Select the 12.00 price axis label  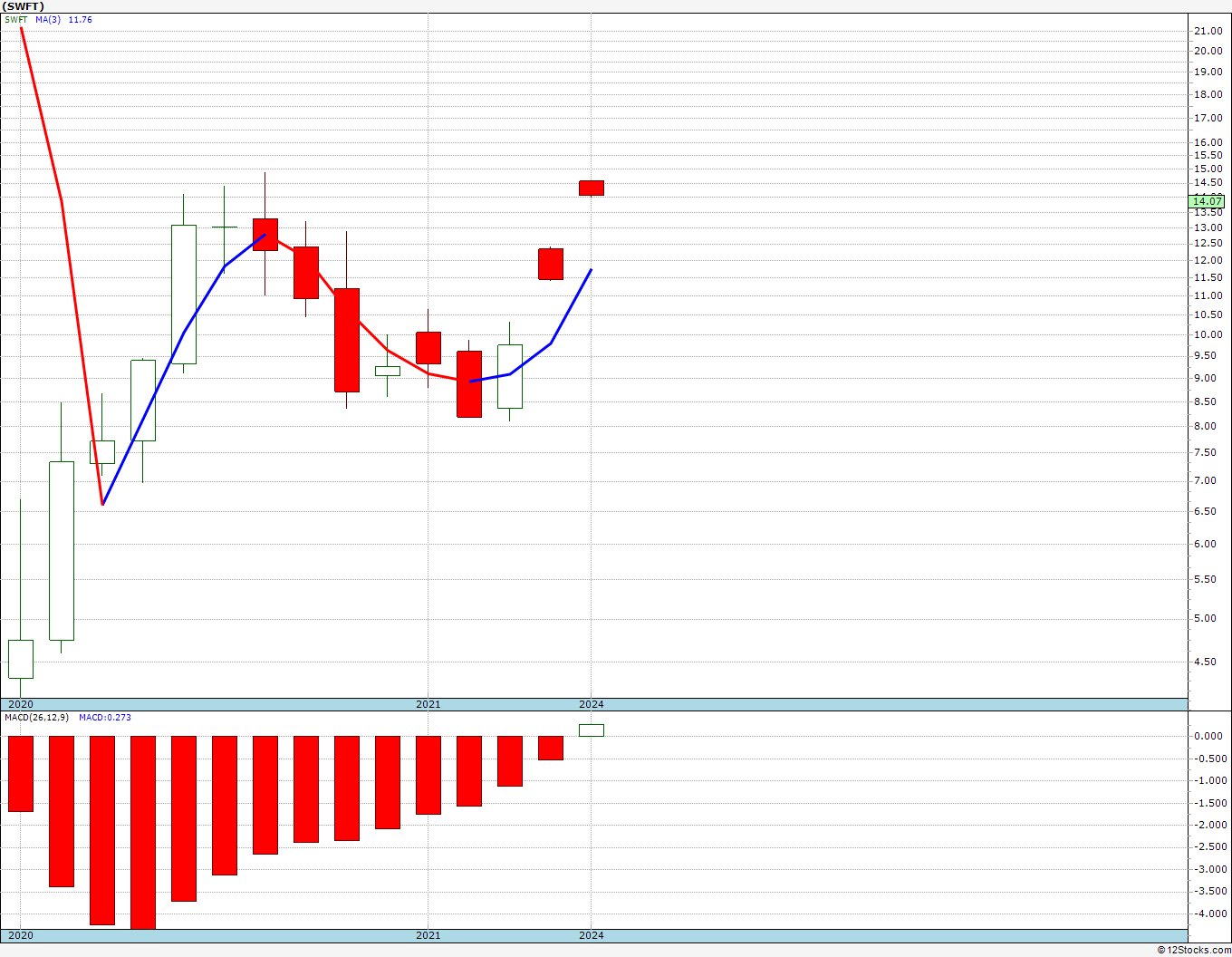pos(1208,260)
